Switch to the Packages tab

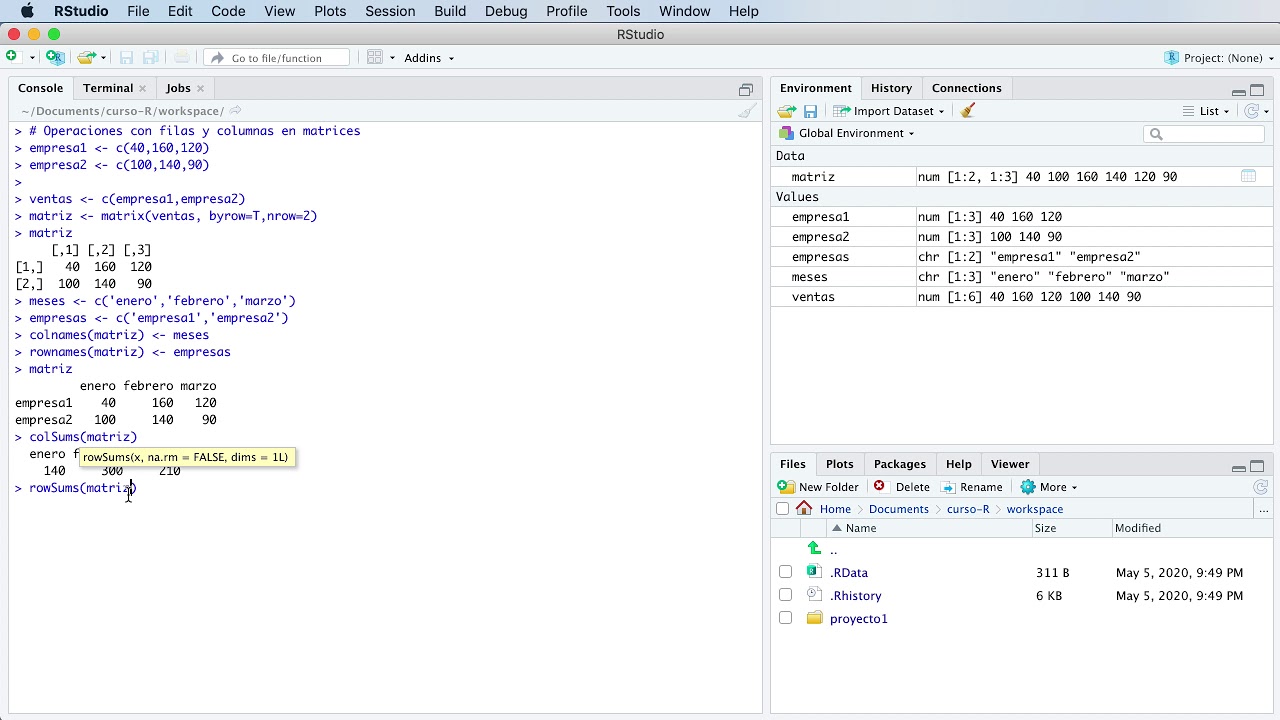coord(900,464)
